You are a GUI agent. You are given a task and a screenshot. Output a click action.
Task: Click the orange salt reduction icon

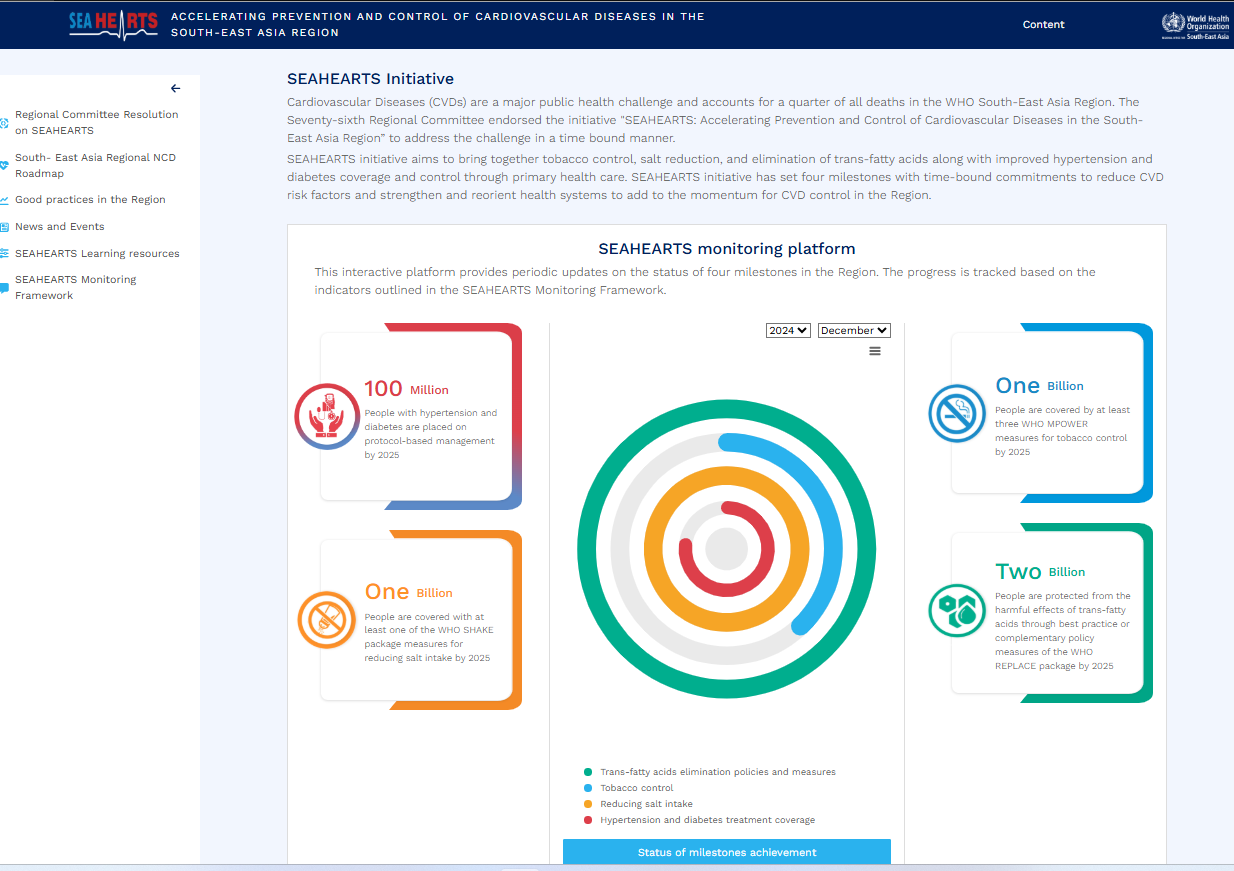[x=327, y=620]
